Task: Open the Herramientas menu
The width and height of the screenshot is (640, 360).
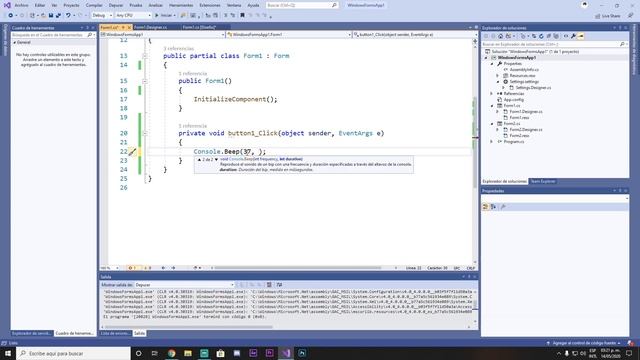Action: click(x=181, y=5)
